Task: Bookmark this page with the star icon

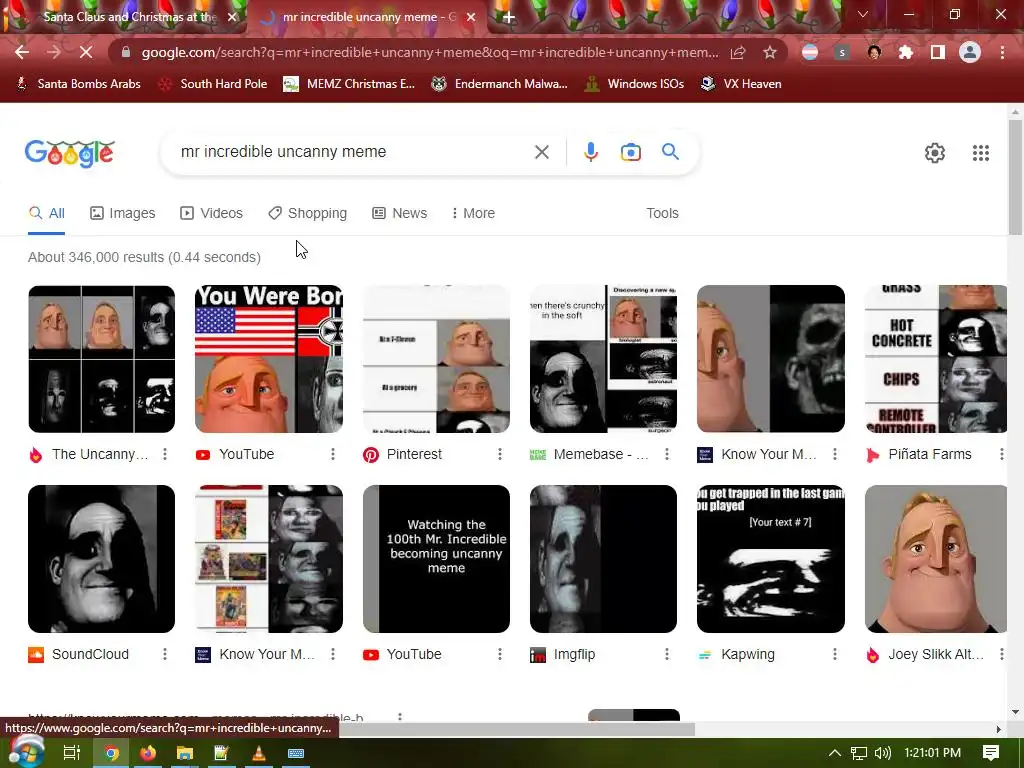Action: pos(770,52)
